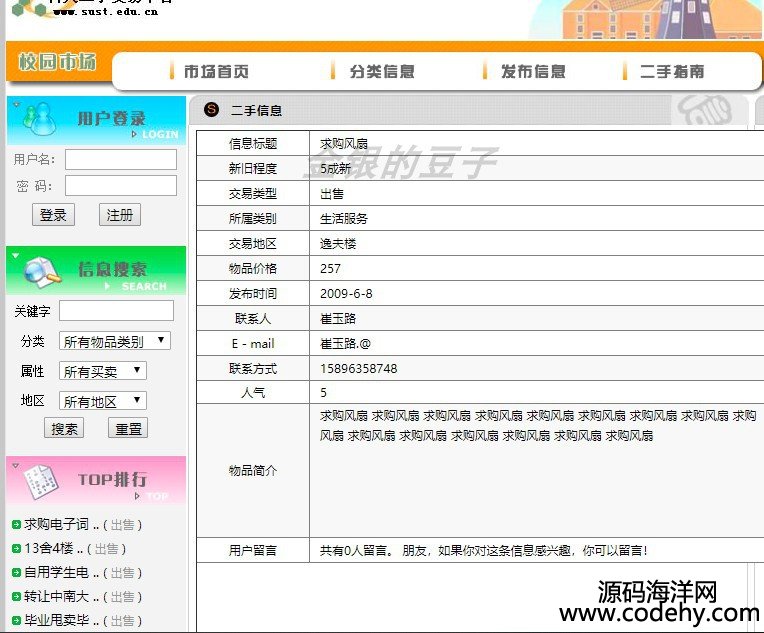This screenshot has height=633, width=764.
Task: Focus the 用户名 username input field
Action: point(121,159)
